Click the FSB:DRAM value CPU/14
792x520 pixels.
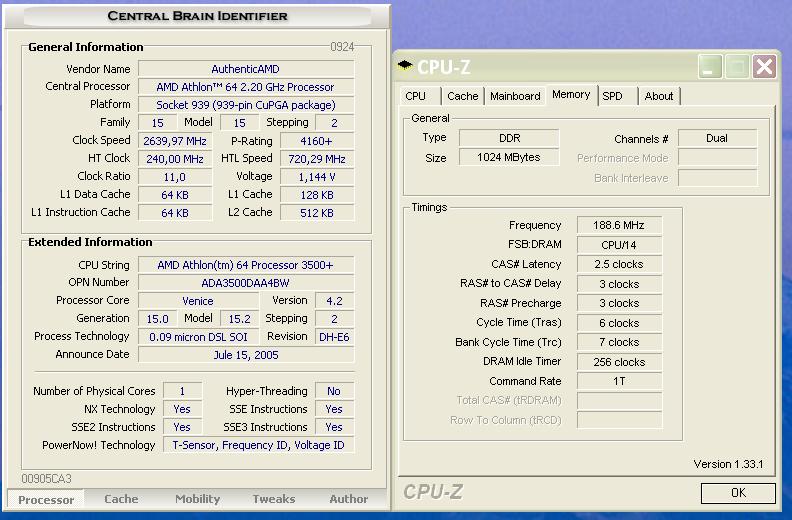click(619, 245)
